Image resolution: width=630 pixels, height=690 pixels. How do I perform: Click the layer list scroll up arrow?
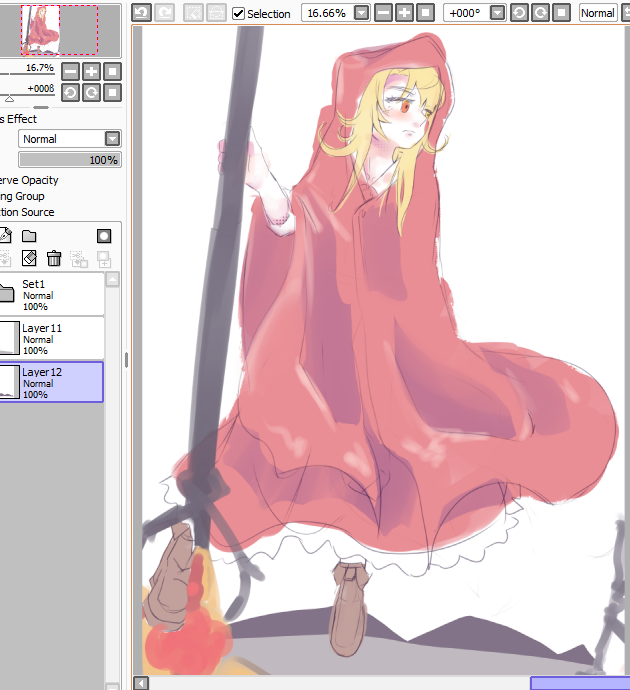(x=113, y=279)
